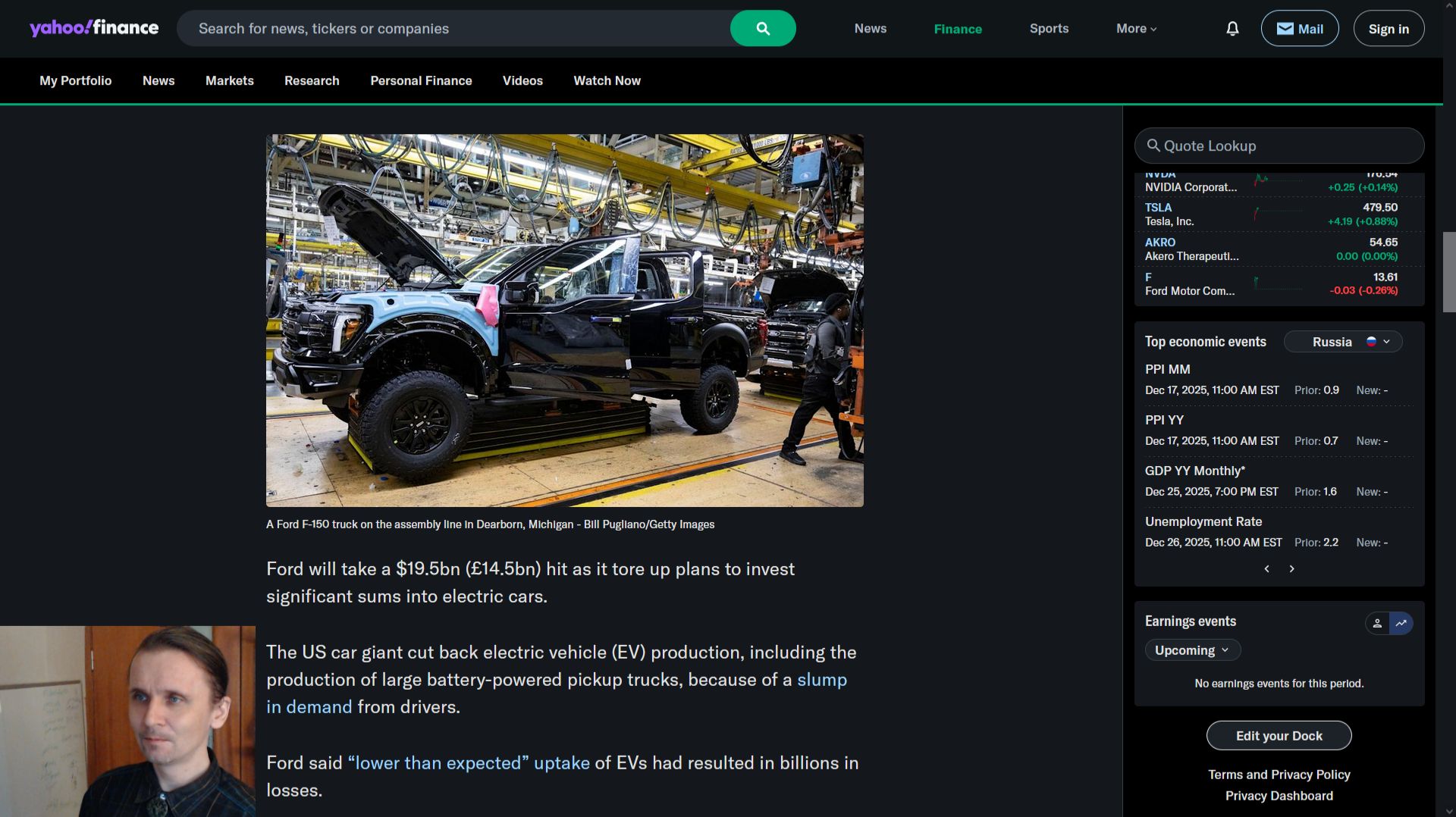Click the Ford F-150 photo caption
1456x817 pixels.
pyautogui.click(x=490, y=524)
